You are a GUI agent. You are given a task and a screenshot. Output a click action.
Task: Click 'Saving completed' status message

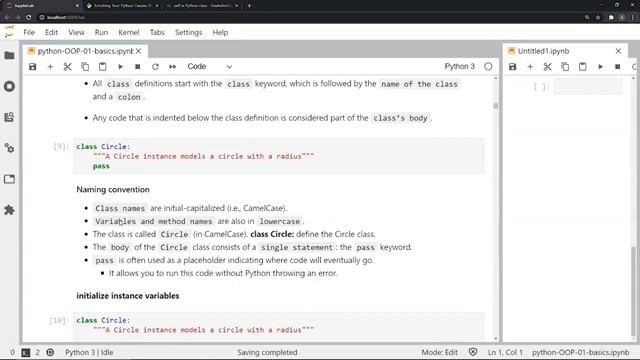(x=267, y=352)
